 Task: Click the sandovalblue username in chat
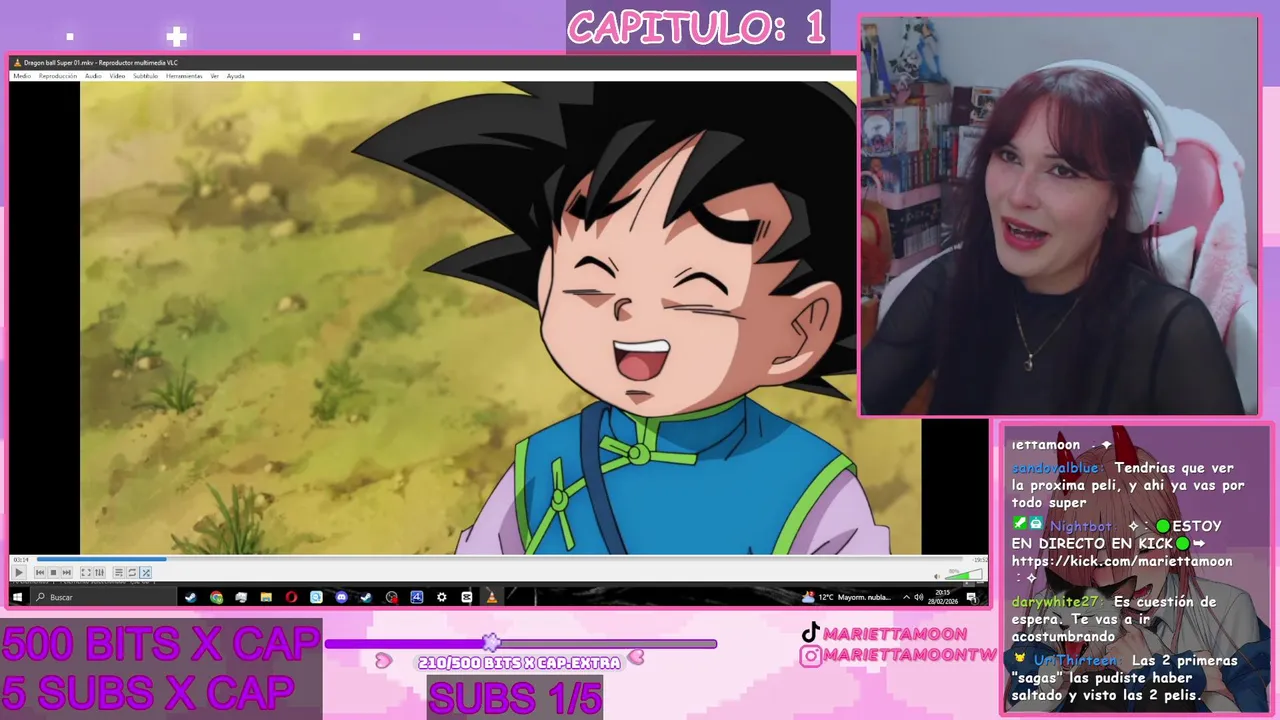[x=1057, y=468]
